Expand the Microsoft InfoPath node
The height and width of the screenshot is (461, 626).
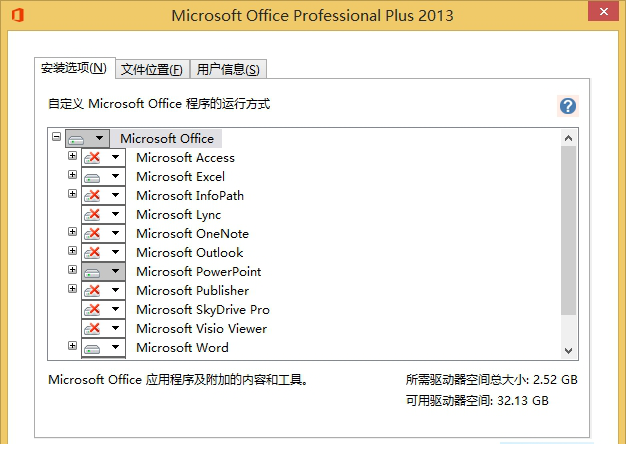pyautogui.click(x=72, y=194)
